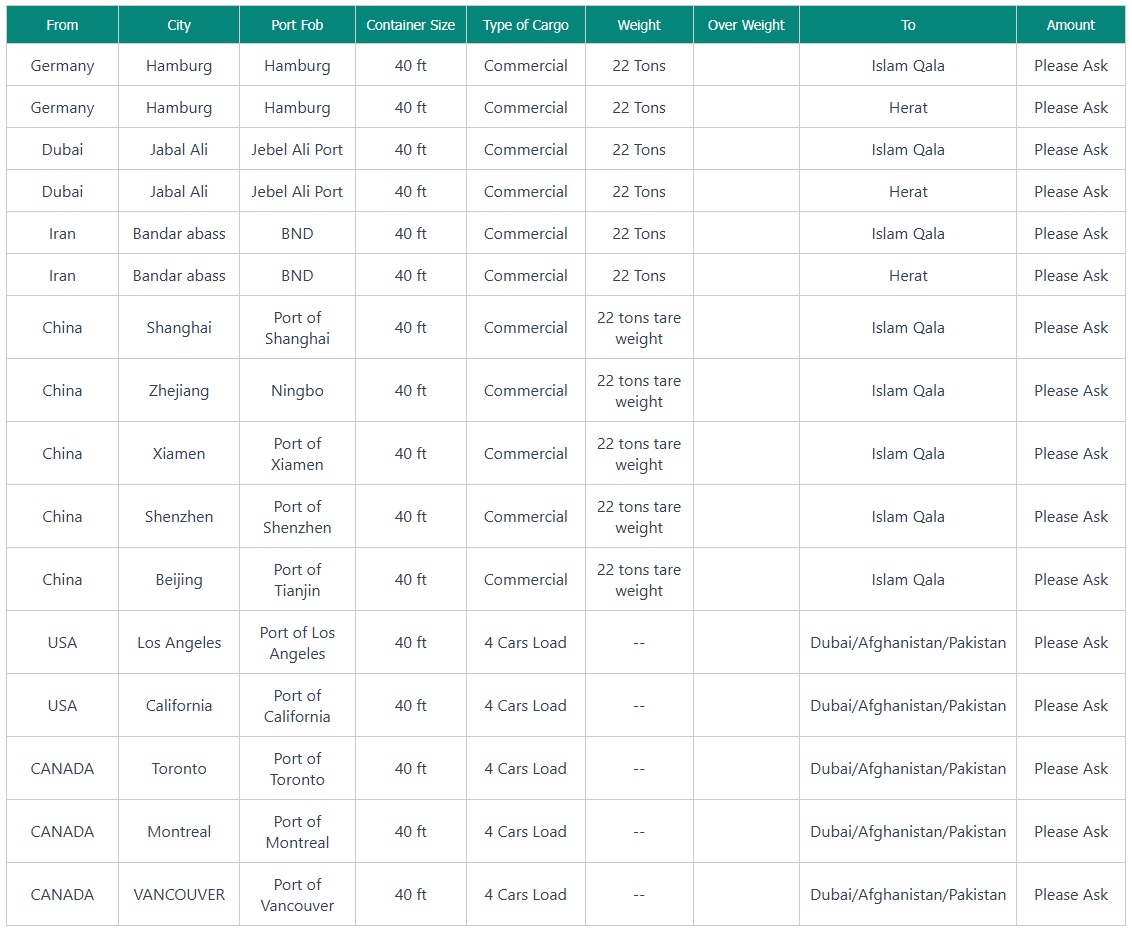Select the "Port of Los Angeles" cell
This screenshot has width=1132, height=930.
click(297, 643)
